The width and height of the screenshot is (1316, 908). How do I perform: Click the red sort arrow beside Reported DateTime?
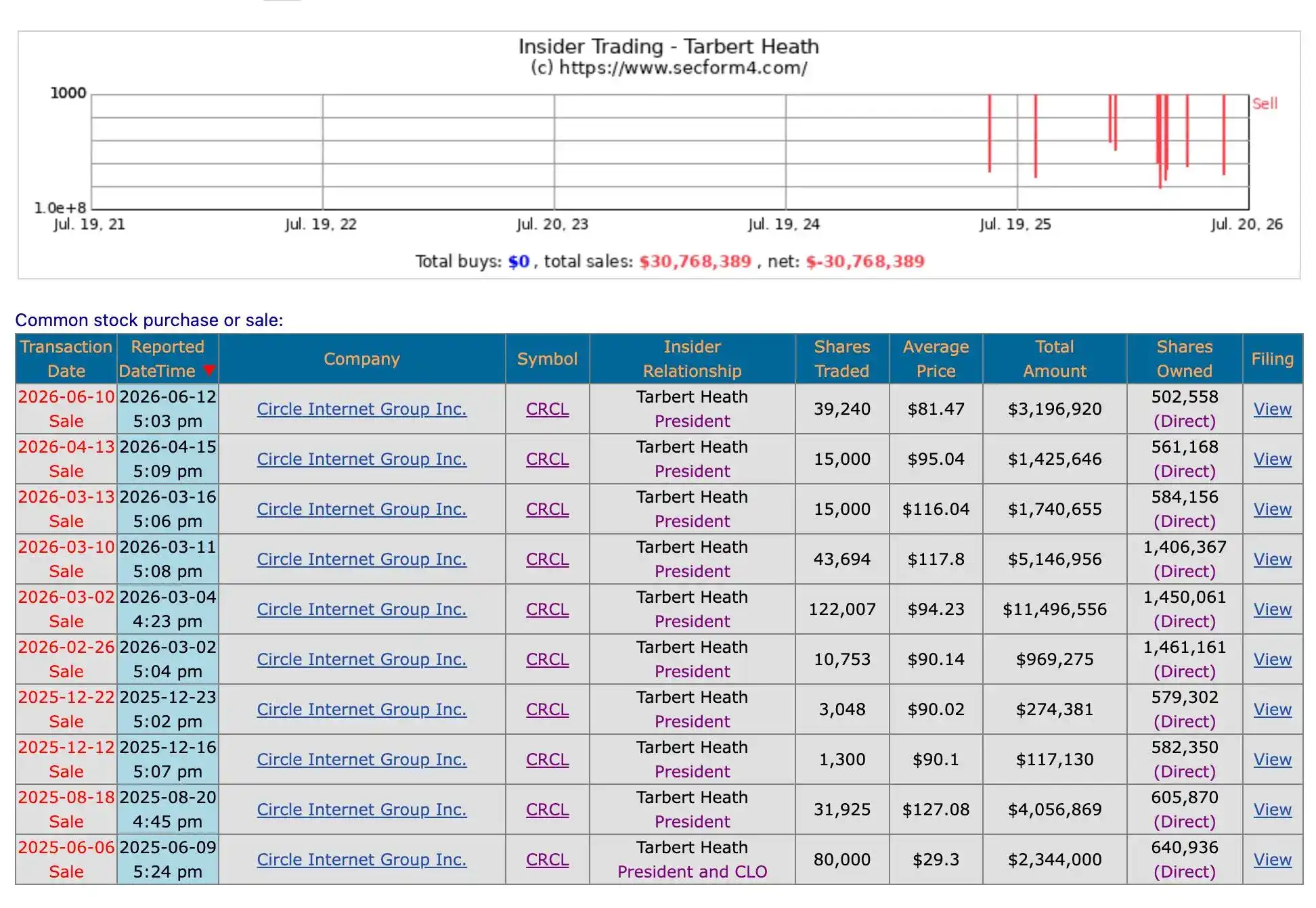pyautogui.click(x=209, y=370)
